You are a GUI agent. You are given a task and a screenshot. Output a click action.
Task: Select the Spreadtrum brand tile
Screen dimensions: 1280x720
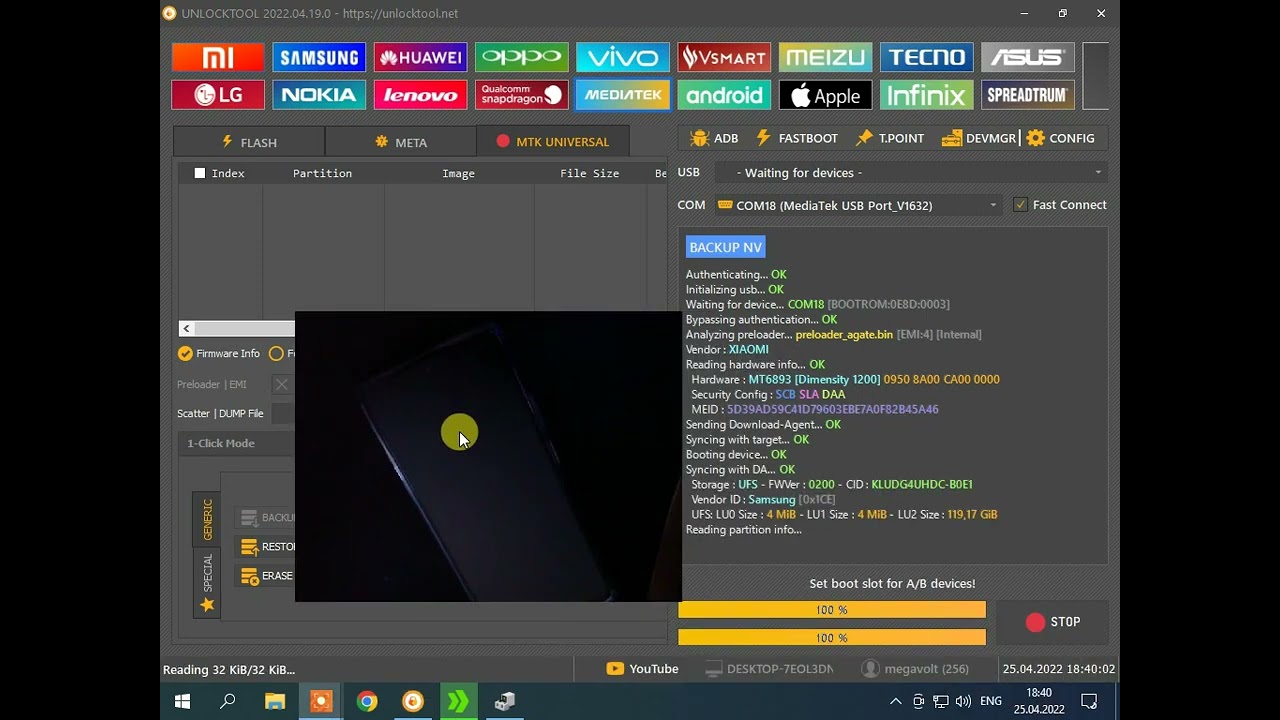[1028, 95]
